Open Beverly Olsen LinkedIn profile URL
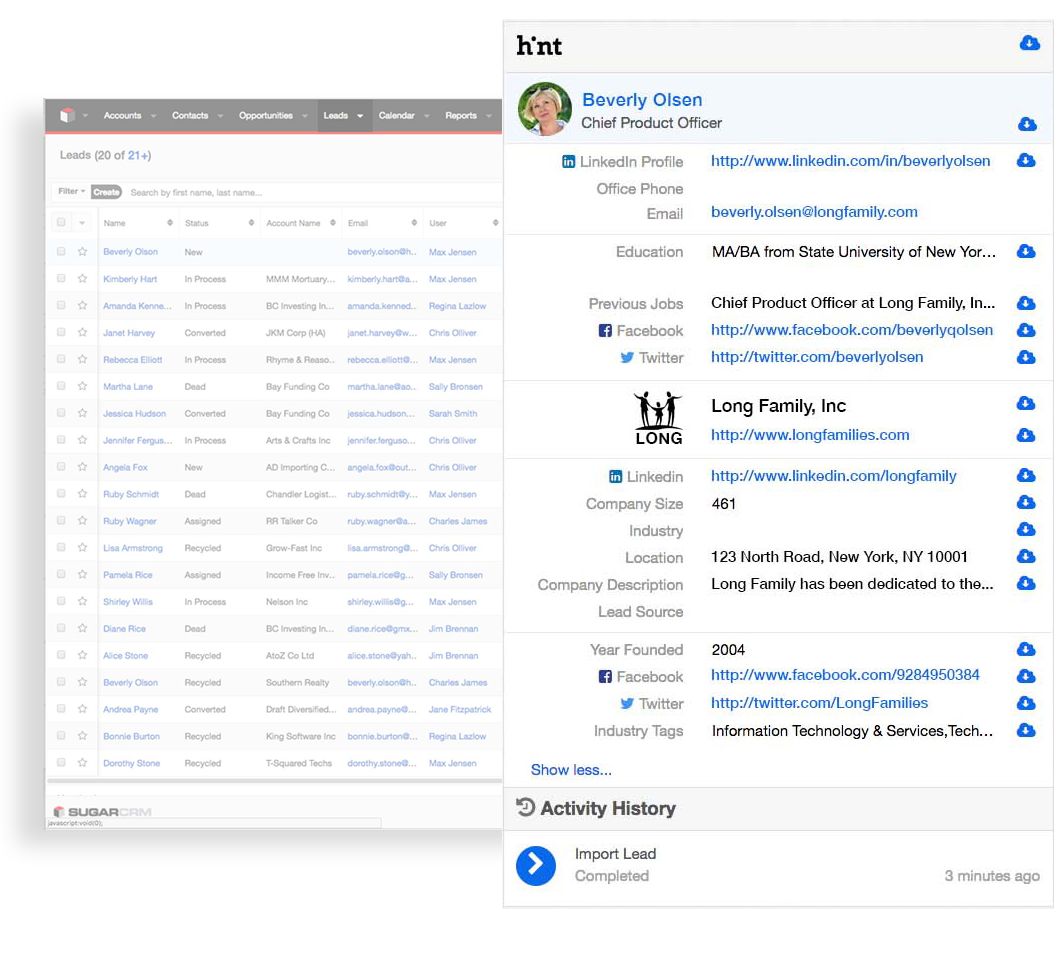 tap(850, 161)
